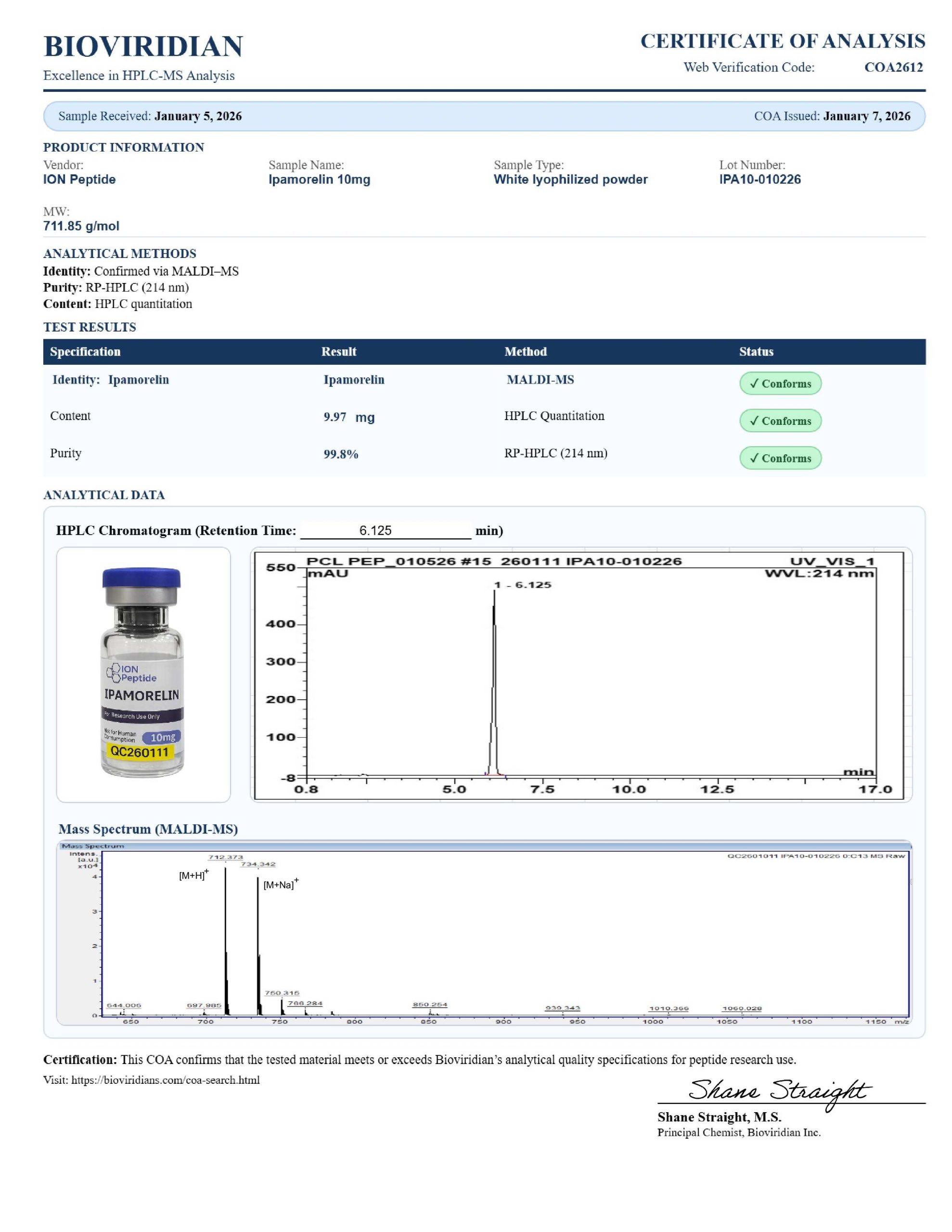Click the lot number IPA10-010226
Viewport: 952px width, 1232px height.
pyautogui.click(x=759, y=180)
